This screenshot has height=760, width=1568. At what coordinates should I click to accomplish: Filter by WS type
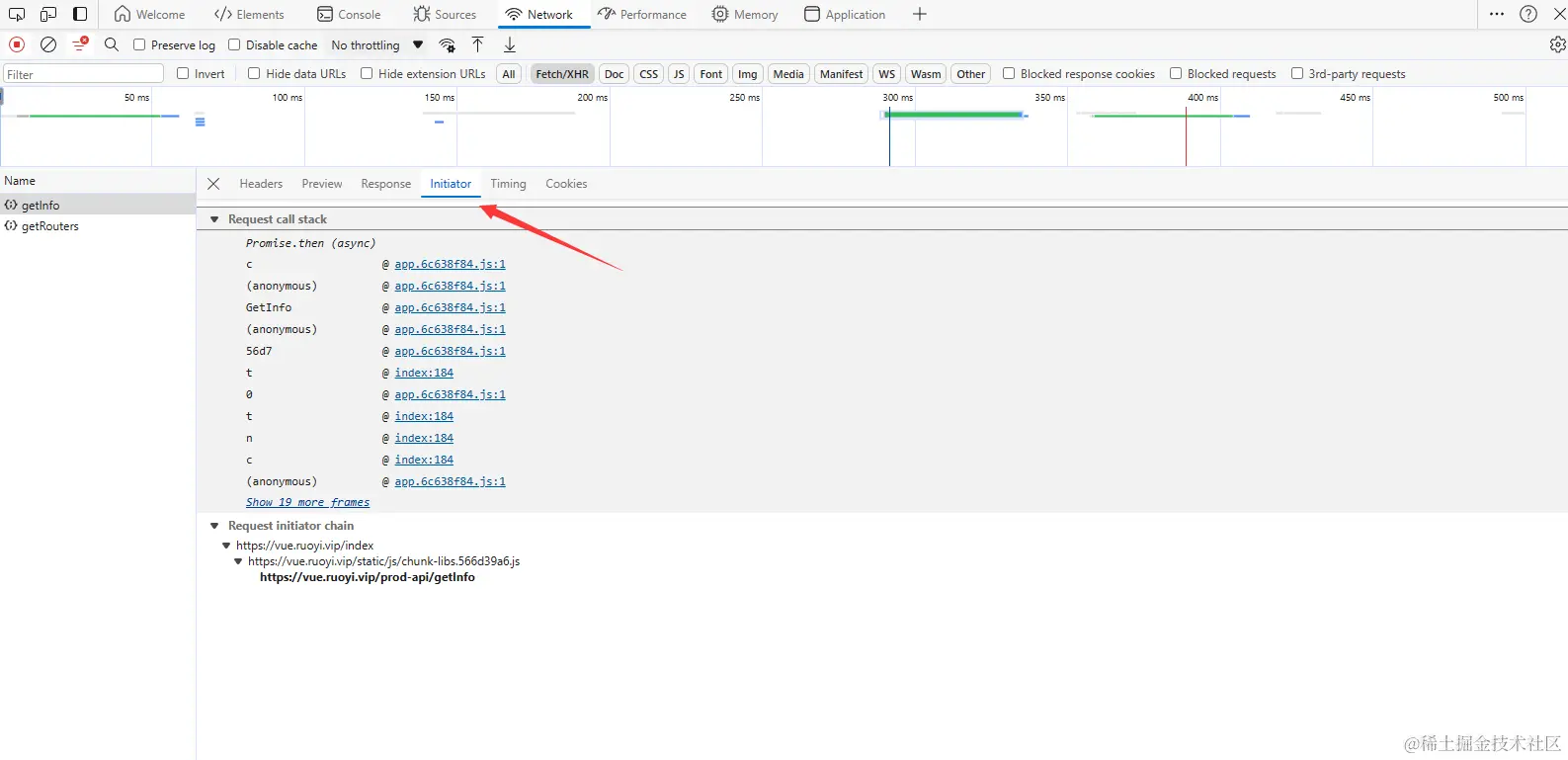click(x=887, y=74)
